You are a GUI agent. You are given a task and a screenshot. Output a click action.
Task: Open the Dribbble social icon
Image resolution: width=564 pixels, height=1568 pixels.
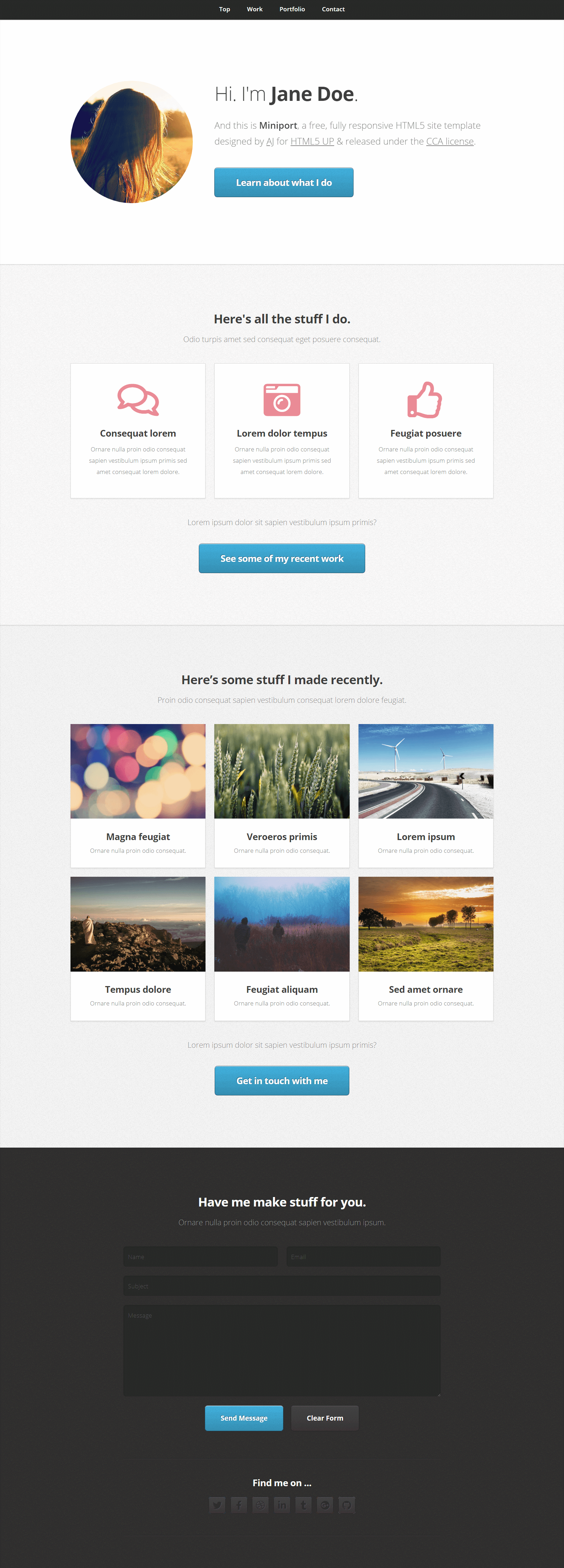tap(260, 1505)
